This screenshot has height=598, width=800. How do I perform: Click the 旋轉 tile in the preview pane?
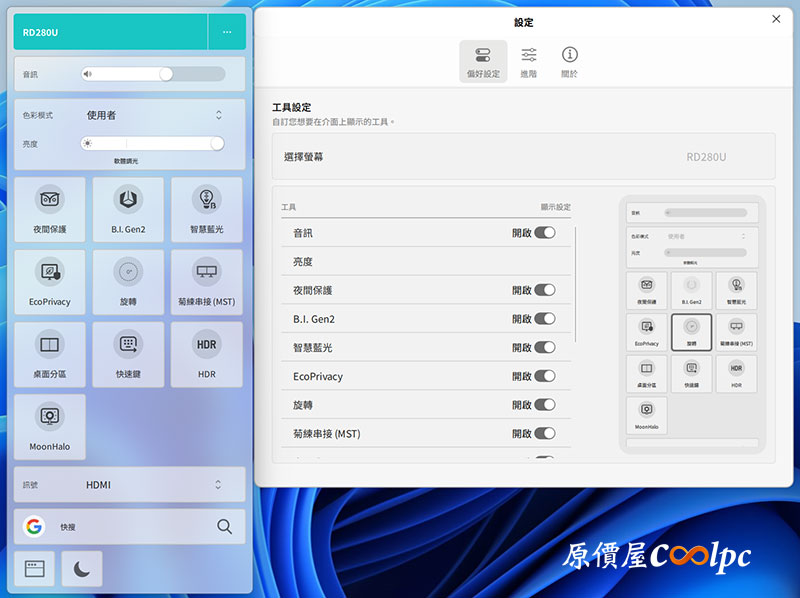click(x=691, y=332)
